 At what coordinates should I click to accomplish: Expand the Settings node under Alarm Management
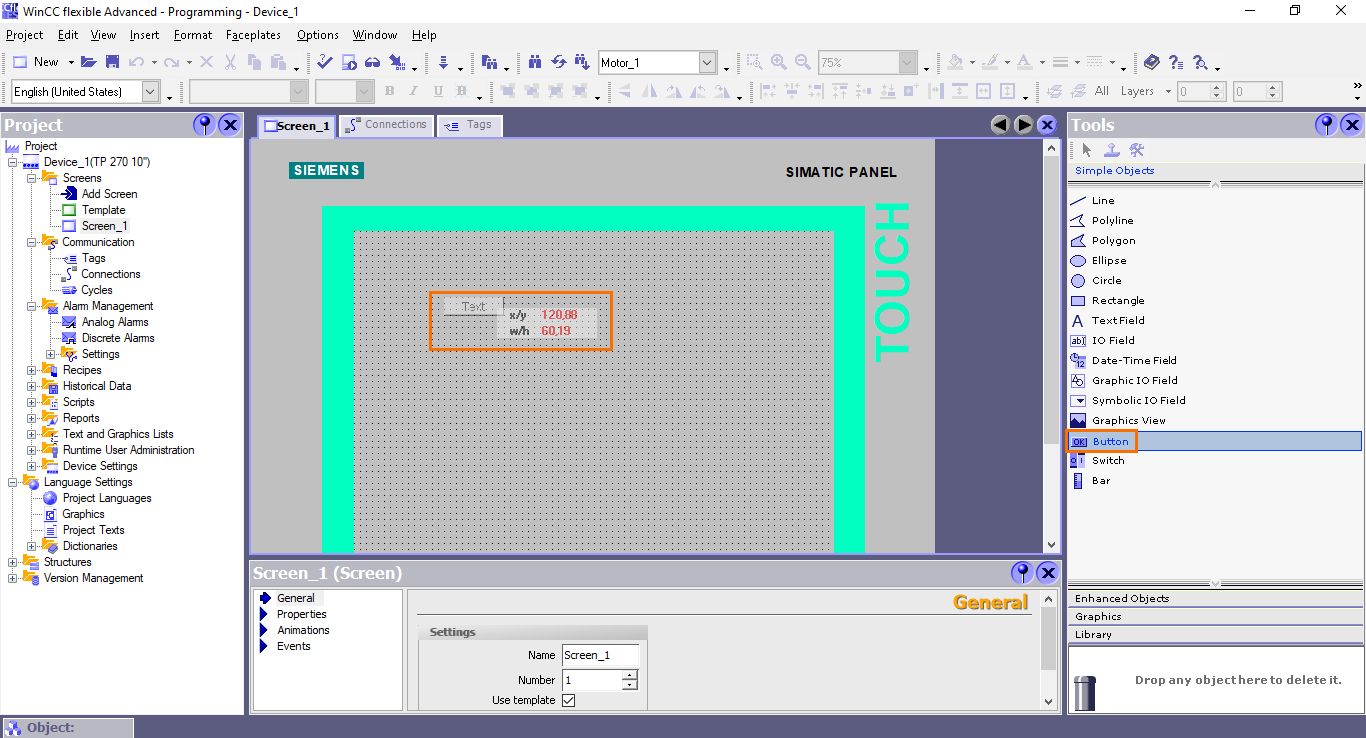(51, 354)
